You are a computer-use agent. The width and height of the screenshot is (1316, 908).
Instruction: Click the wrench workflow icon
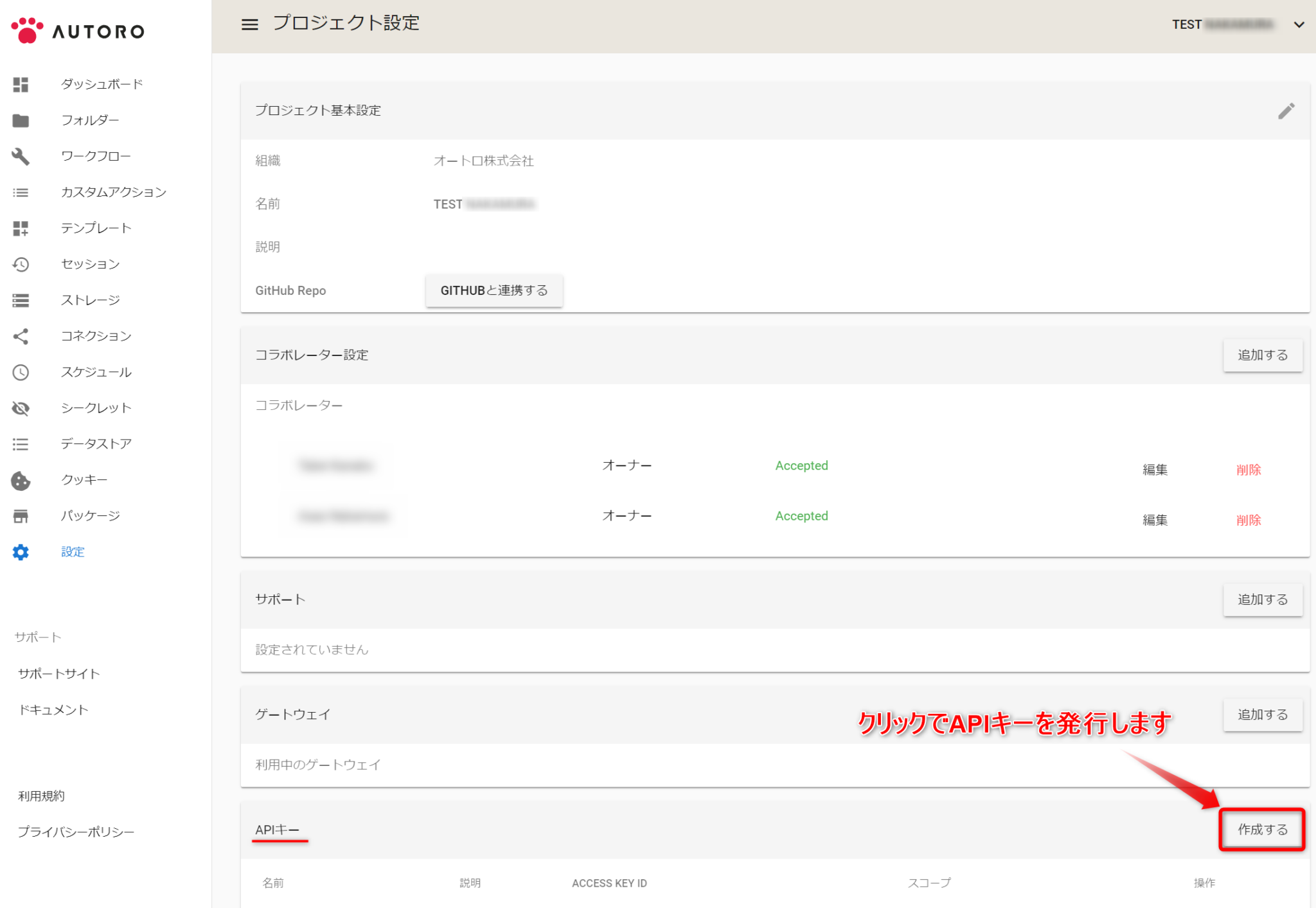click(21, 156)
